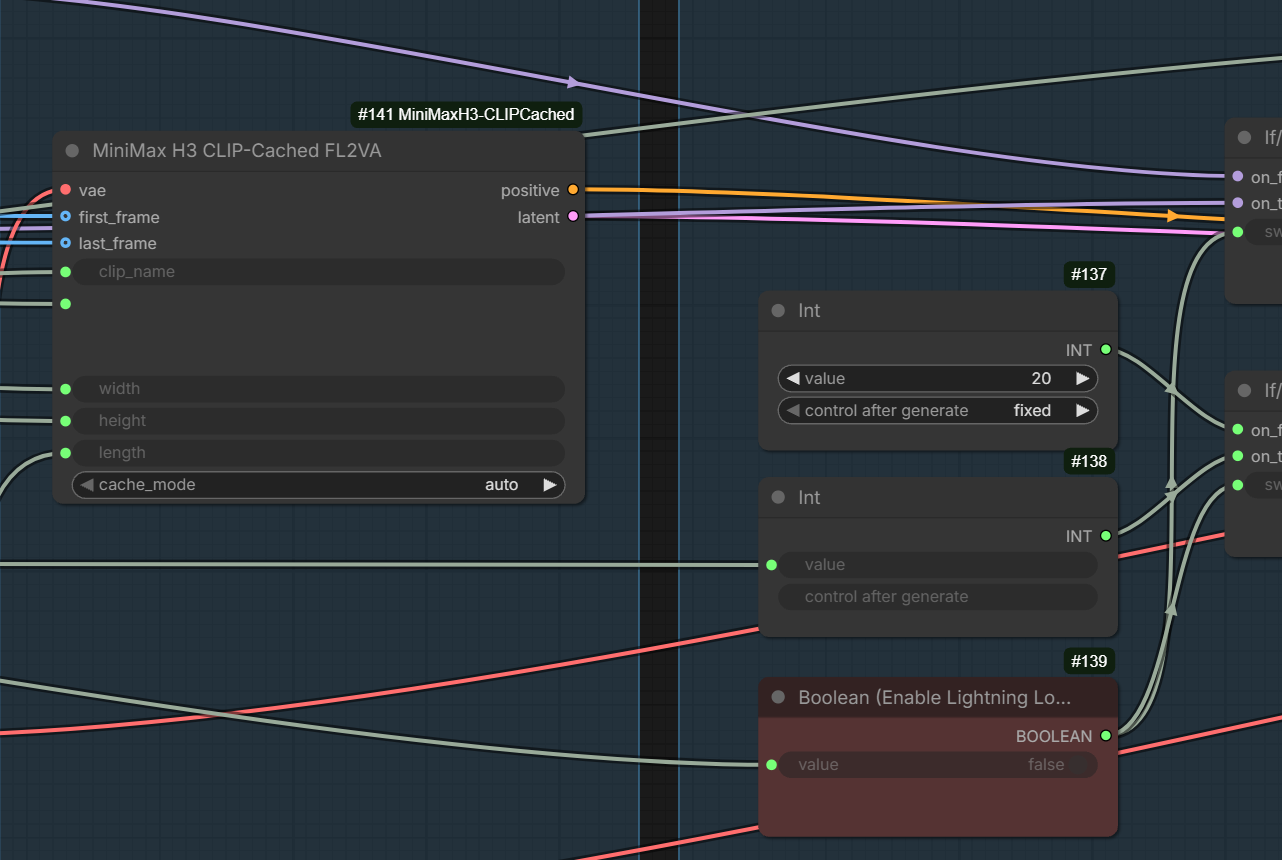Click the #141 MiniMaxH3-CLIPCached badge
The height and width of the screenshot is (860, 1282).
(466, 115)
